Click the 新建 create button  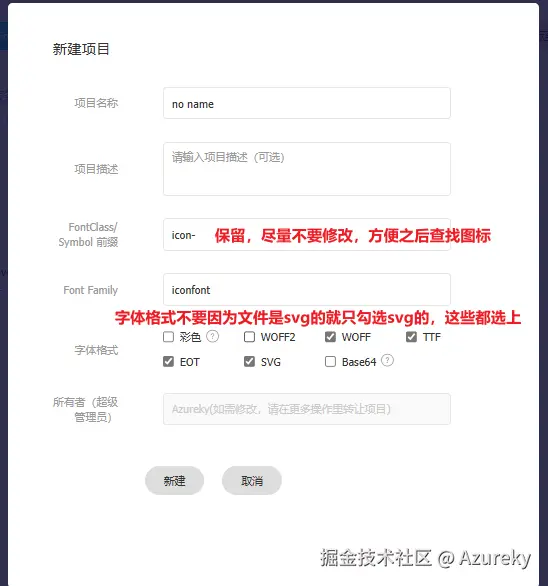[175, 481]
